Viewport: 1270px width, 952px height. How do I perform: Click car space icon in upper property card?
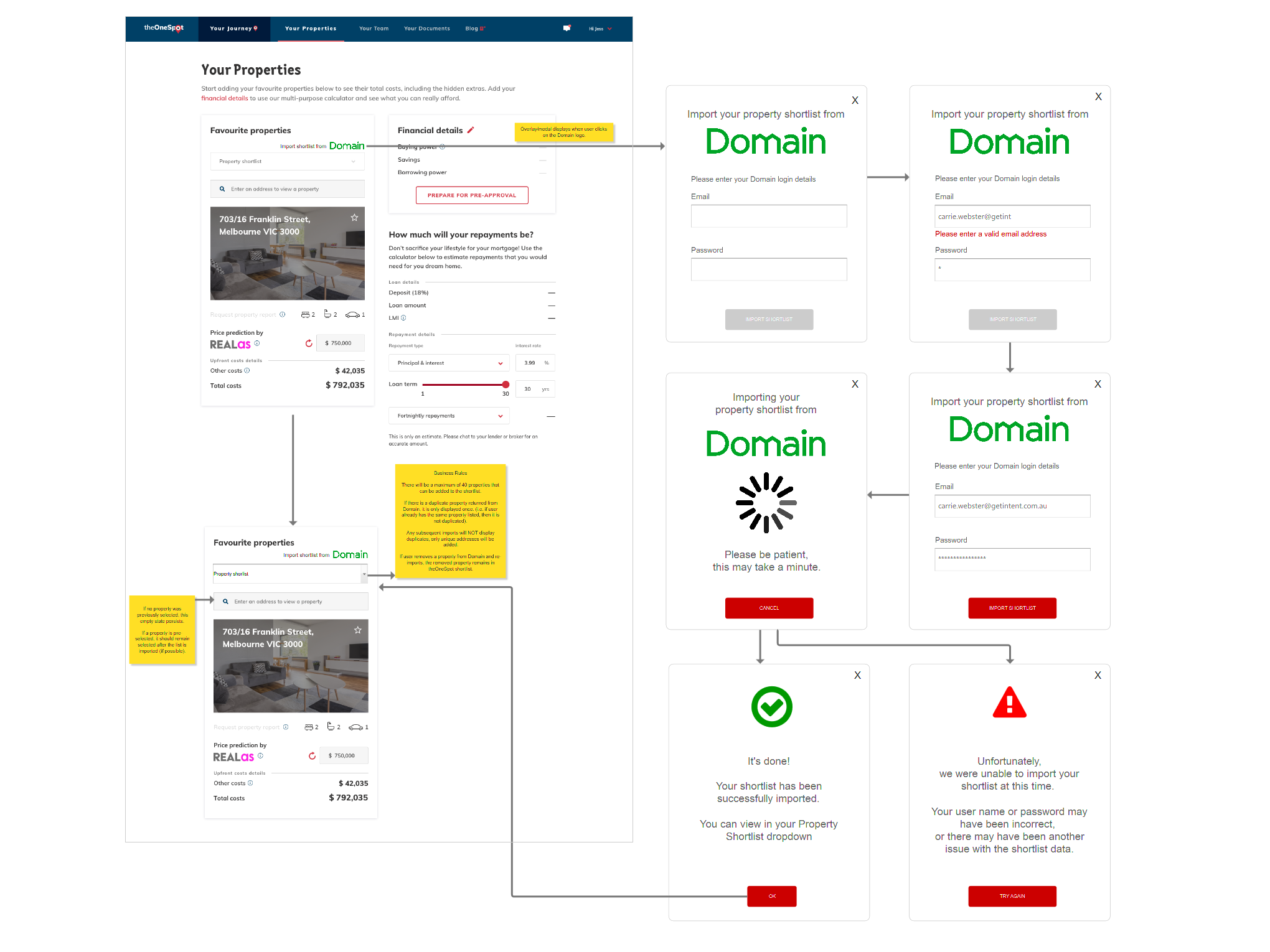pos(352,315)
